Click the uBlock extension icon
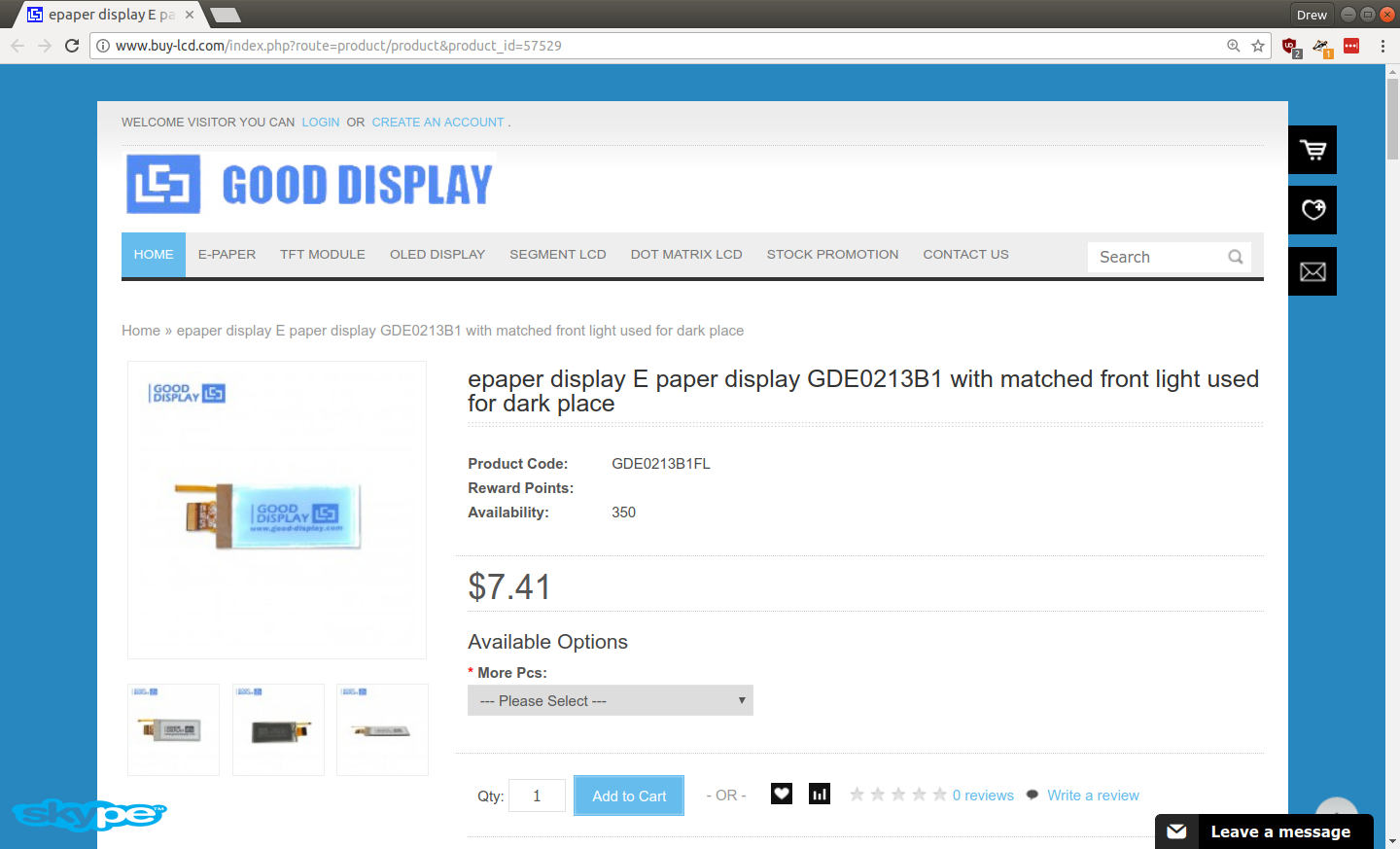This screenshot has width=1400, height=849. pyautogui.click(x=1290, y=47)
